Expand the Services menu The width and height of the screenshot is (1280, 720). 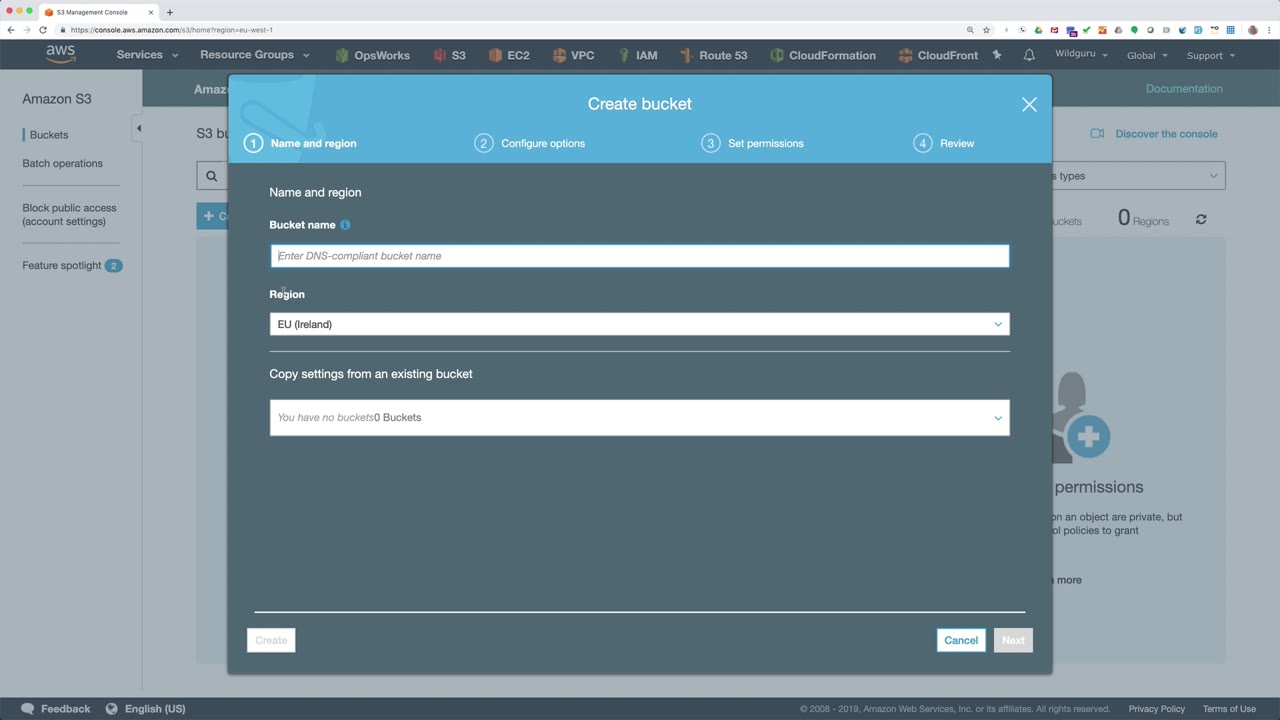(x=147, y=55)
